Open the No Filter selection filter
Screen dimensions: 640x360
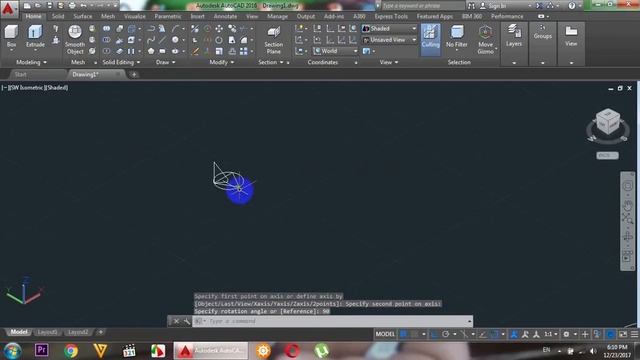tap(456, 36)
